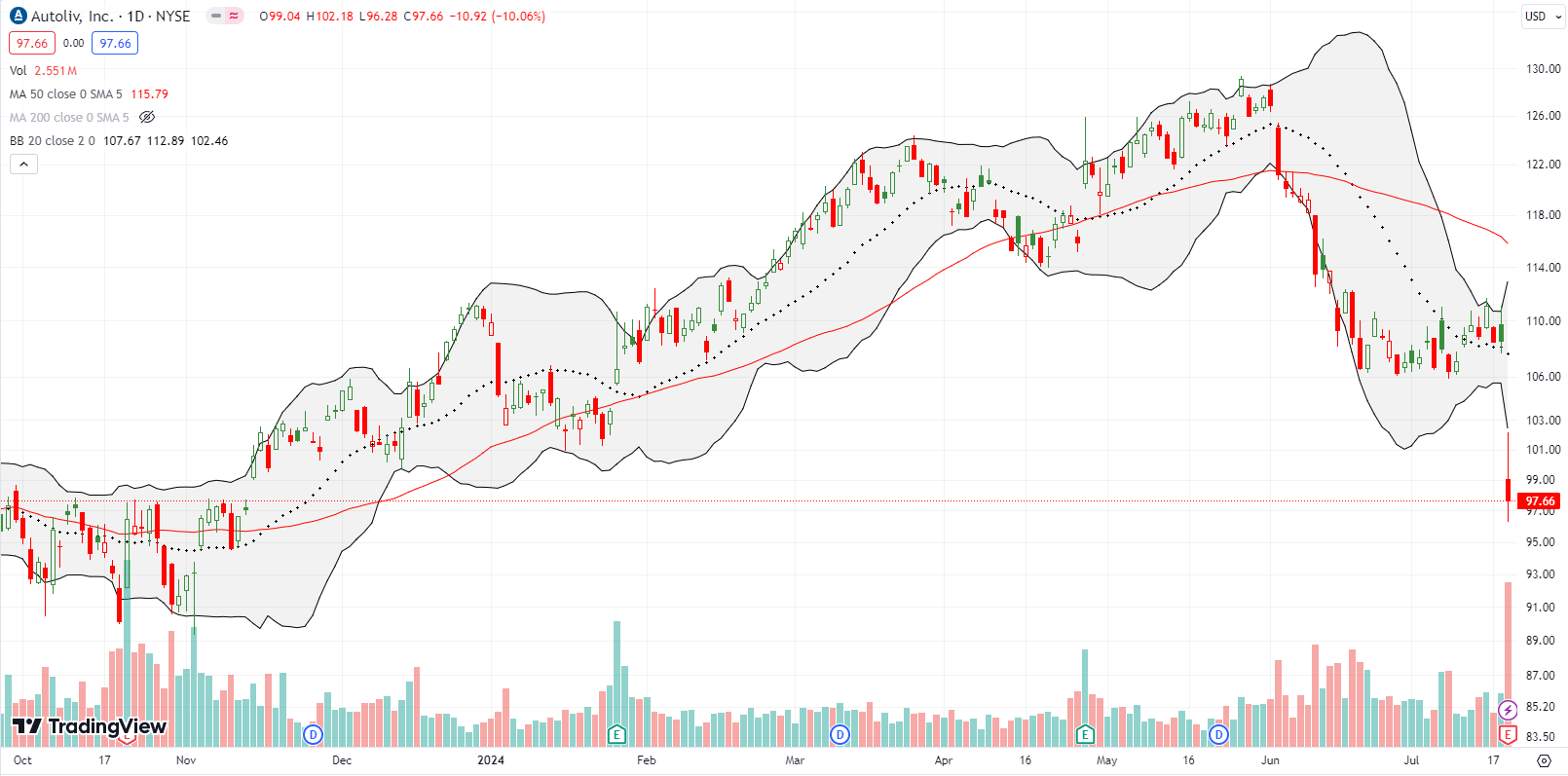The image size is (1568, 776).
Task: Click the 85.20 price axis label
Action: pos(1540,707)
